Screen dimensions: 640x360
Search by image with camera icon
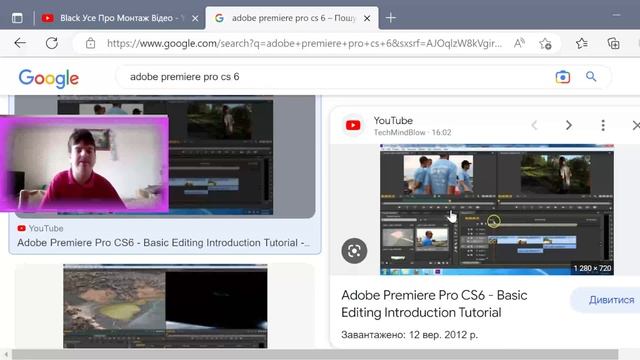pyautogui.click(x=562, y=77)
